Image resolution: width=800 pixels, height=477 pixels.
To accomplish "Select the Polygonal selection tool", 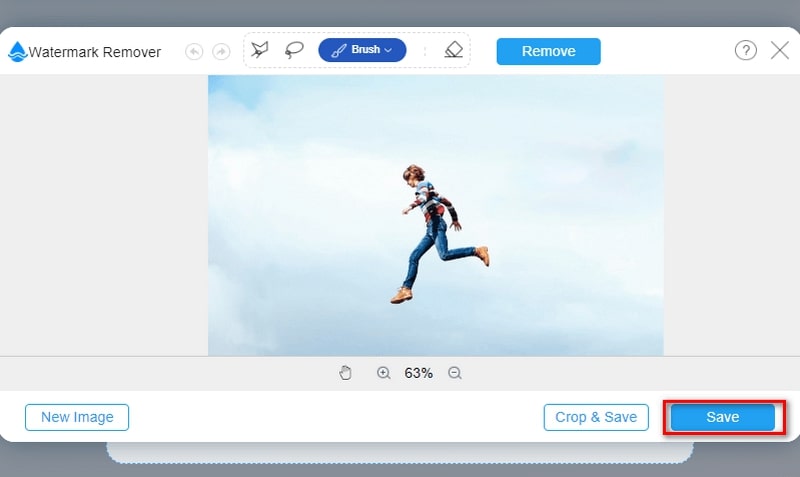I will pyautogui.click(x=260, y=50).
